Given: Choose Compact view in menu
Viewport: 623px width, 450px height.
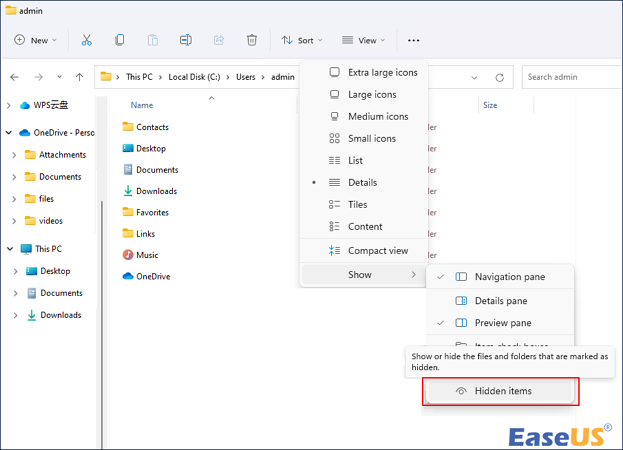Looking at the screenshot, I should [x=377, y=250].
